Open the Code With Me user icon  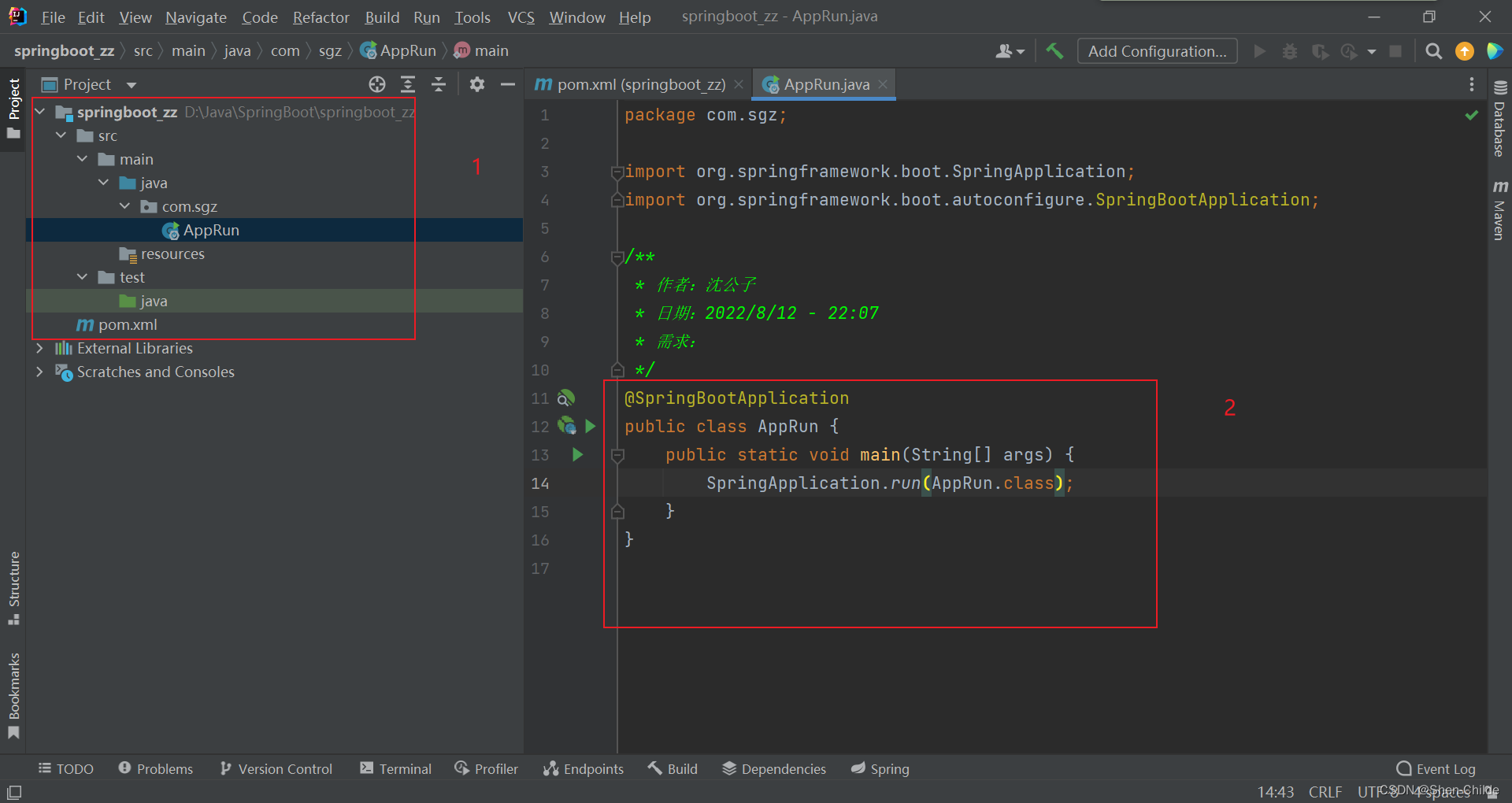click(x=1010, y=51)
